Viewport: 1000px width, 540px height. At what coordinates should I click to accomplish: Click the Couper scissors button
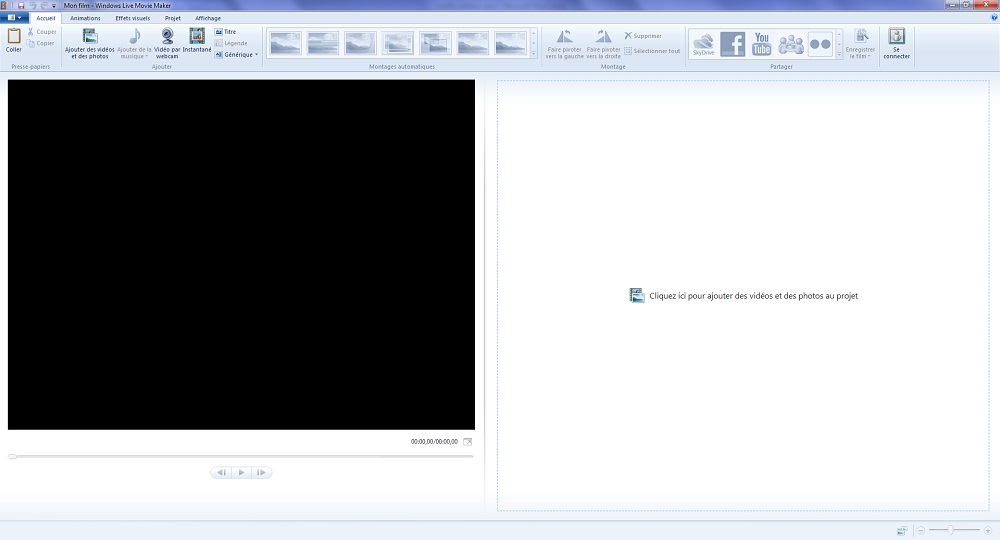coord(42,31)
